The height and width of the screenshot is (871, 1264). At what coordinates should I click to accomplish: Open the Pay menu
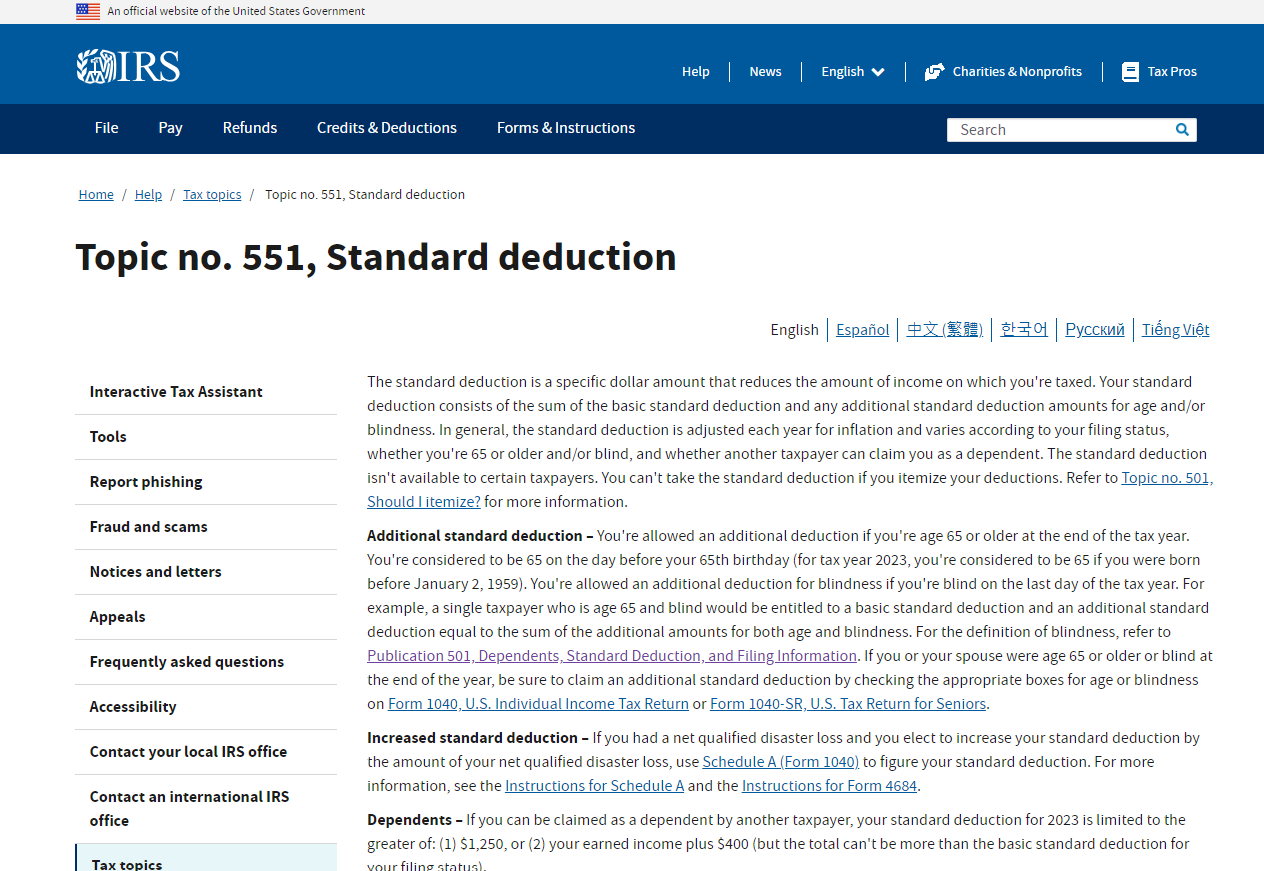[170, 128]
